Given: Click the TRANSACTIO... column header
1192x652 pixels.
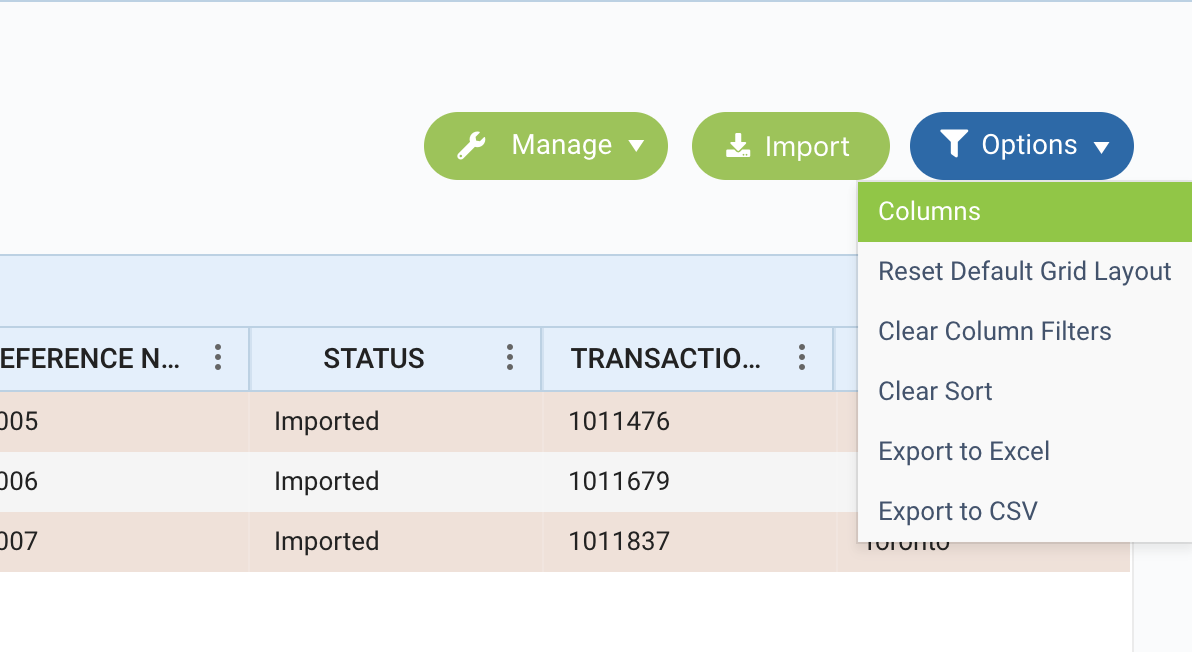Looking at the screenshot, I should (x=665, y=359).
